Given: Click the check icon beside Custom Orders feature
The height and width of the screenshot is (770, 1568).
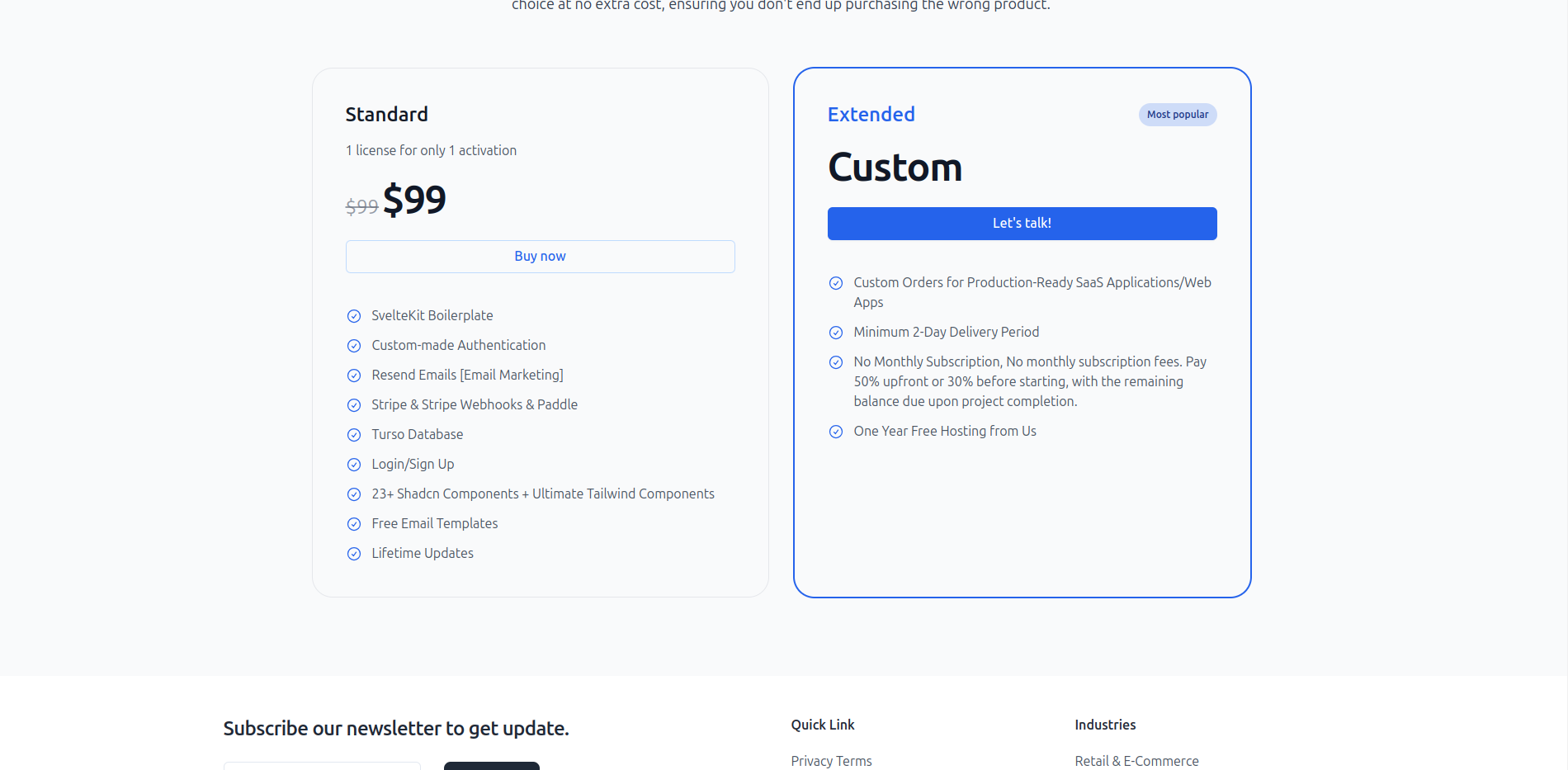Looking at the screenshot, I should click(x=836, y=283).
